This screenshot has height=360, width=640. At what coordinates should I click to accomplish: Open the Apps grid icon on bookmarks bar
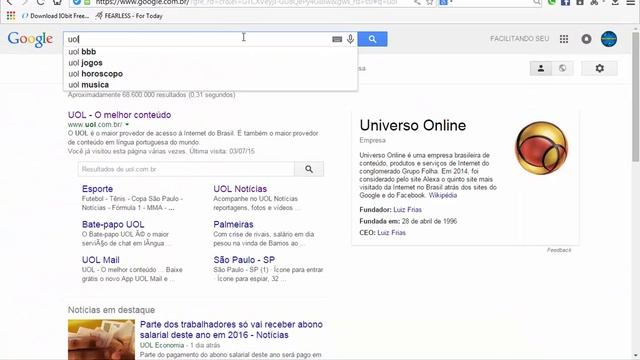[x=11, y=16]
